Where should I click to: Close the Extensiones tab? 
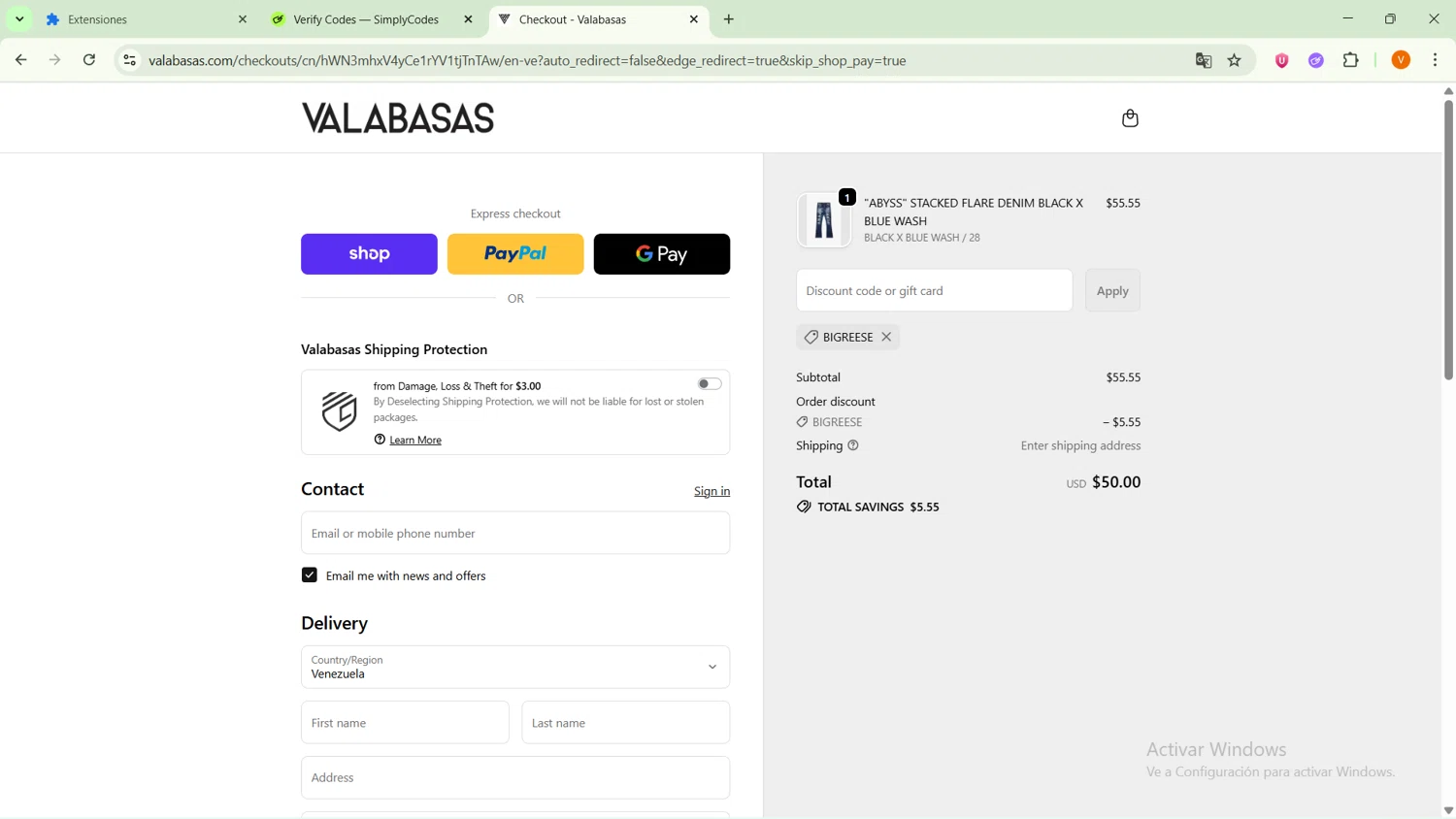pos(243,19)
